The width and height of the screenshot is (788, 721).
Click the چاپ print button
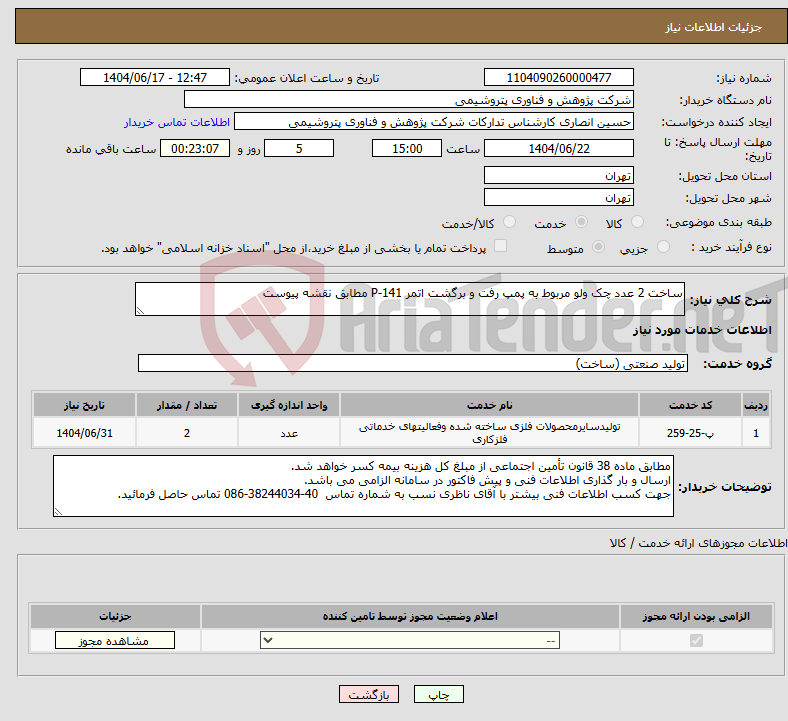(439, 694)
